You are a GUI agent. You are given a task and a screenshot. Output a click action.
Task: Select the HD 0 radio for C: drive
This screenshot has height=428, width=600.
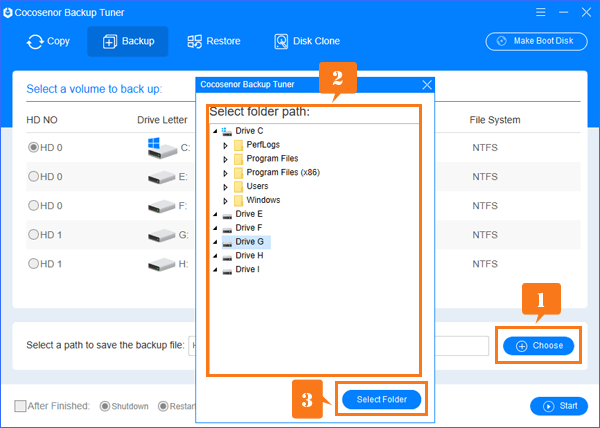point(34,147)
